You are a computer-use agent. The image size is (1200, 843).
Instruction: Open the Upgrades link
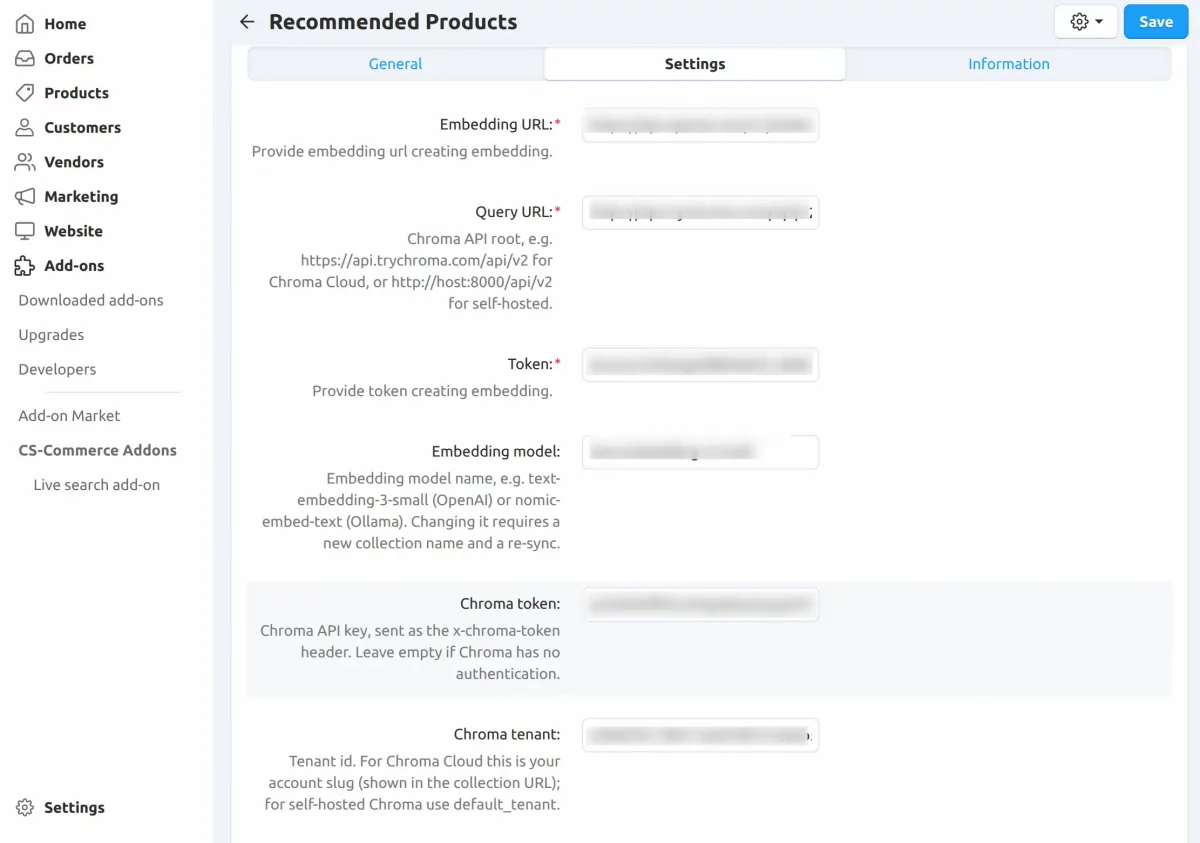pyautogui.click(x=51, y=335)
